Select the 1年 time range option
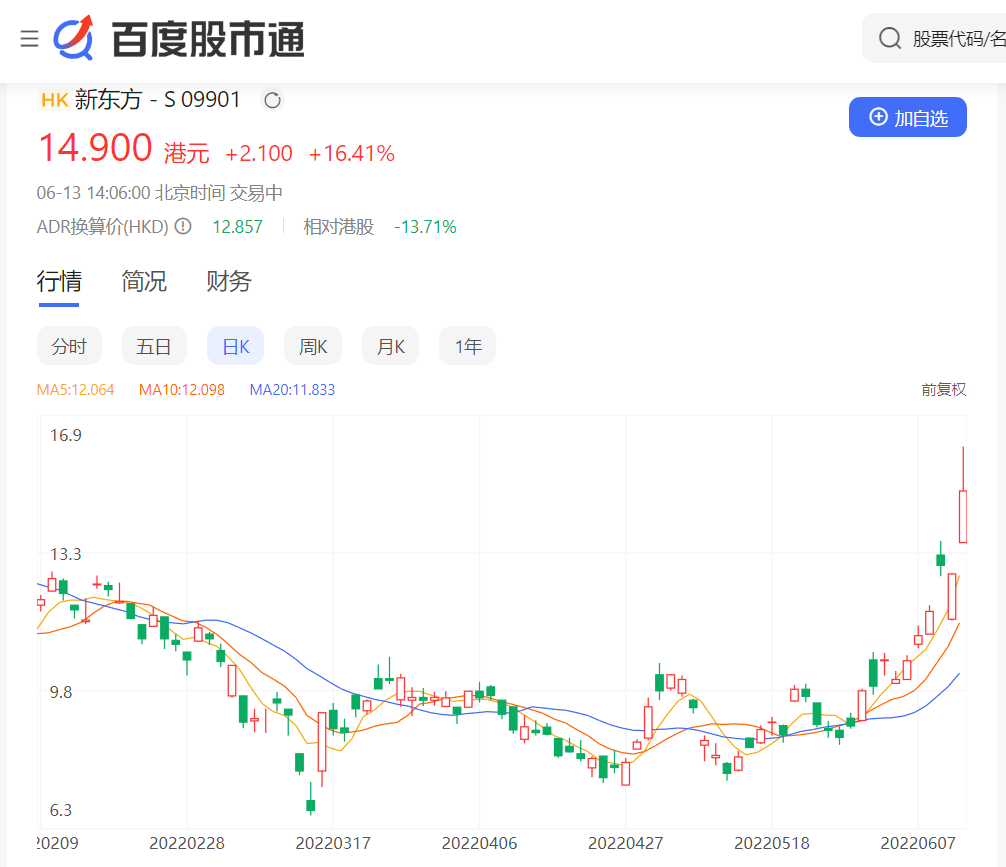 pos(467,345)
